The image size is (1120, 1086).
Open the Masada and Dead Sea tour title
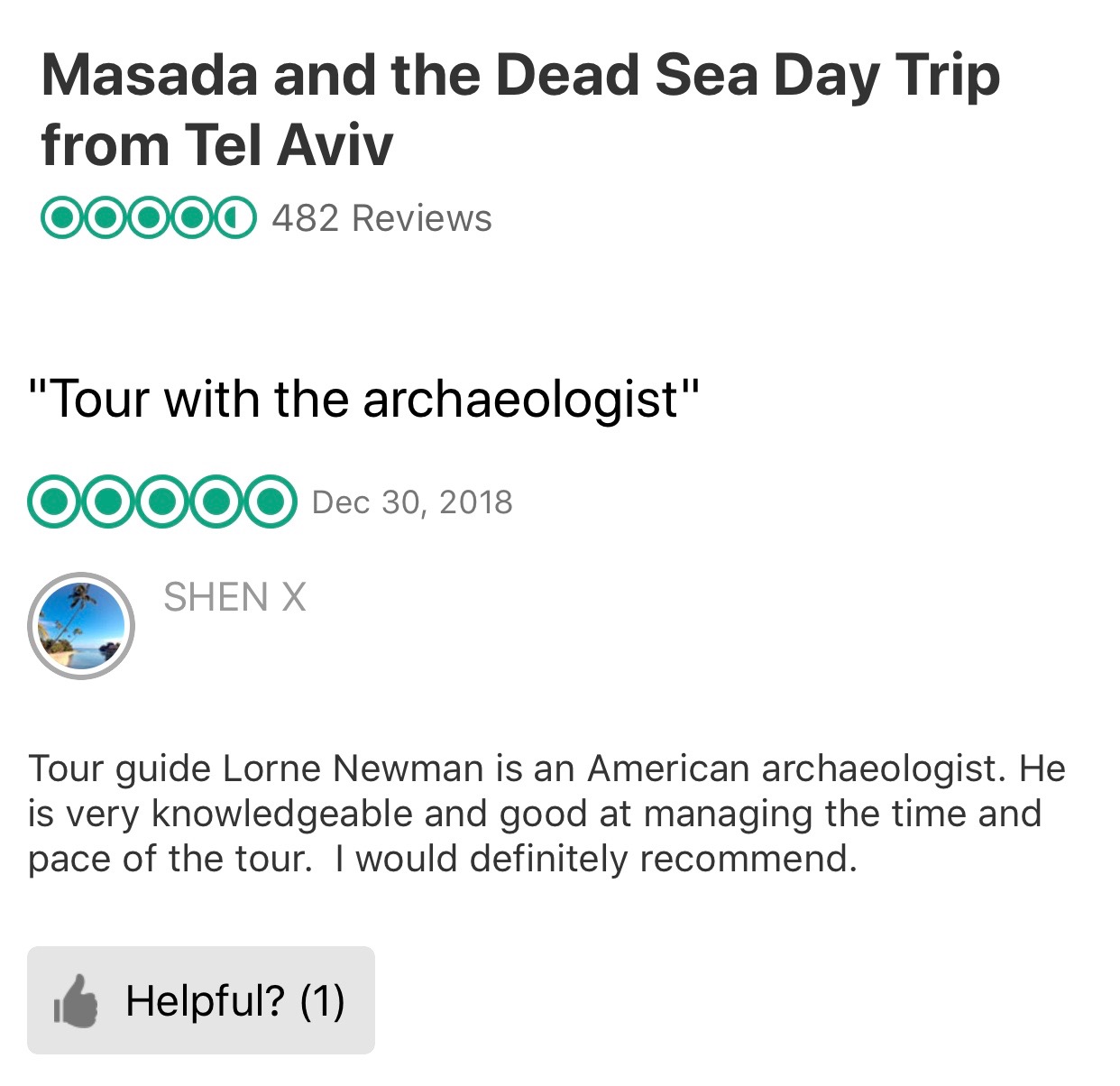point(519,109)
